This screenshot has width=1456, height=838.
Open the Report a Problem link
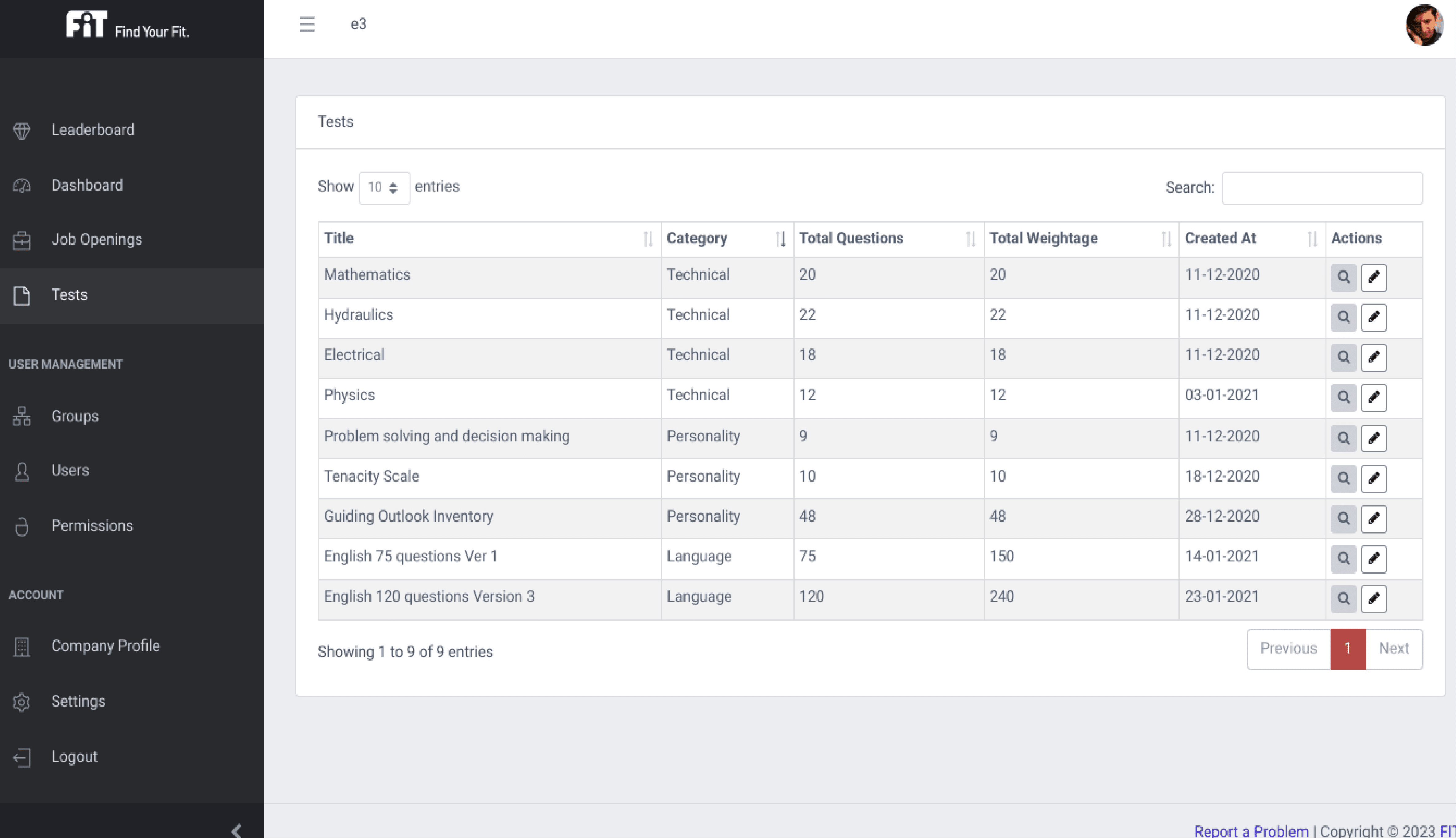click(x=1251, y=832)
